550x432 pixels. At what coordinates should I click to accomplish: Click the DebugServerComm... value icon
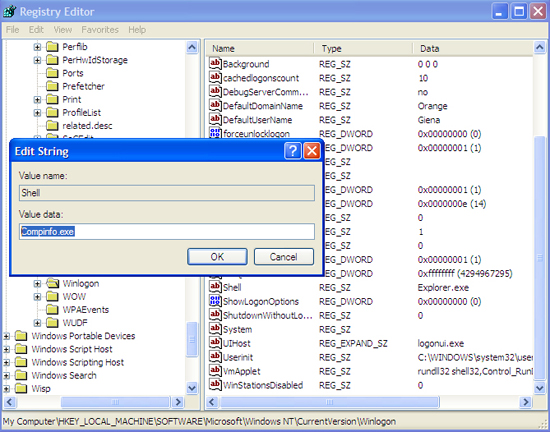[215, 92]
